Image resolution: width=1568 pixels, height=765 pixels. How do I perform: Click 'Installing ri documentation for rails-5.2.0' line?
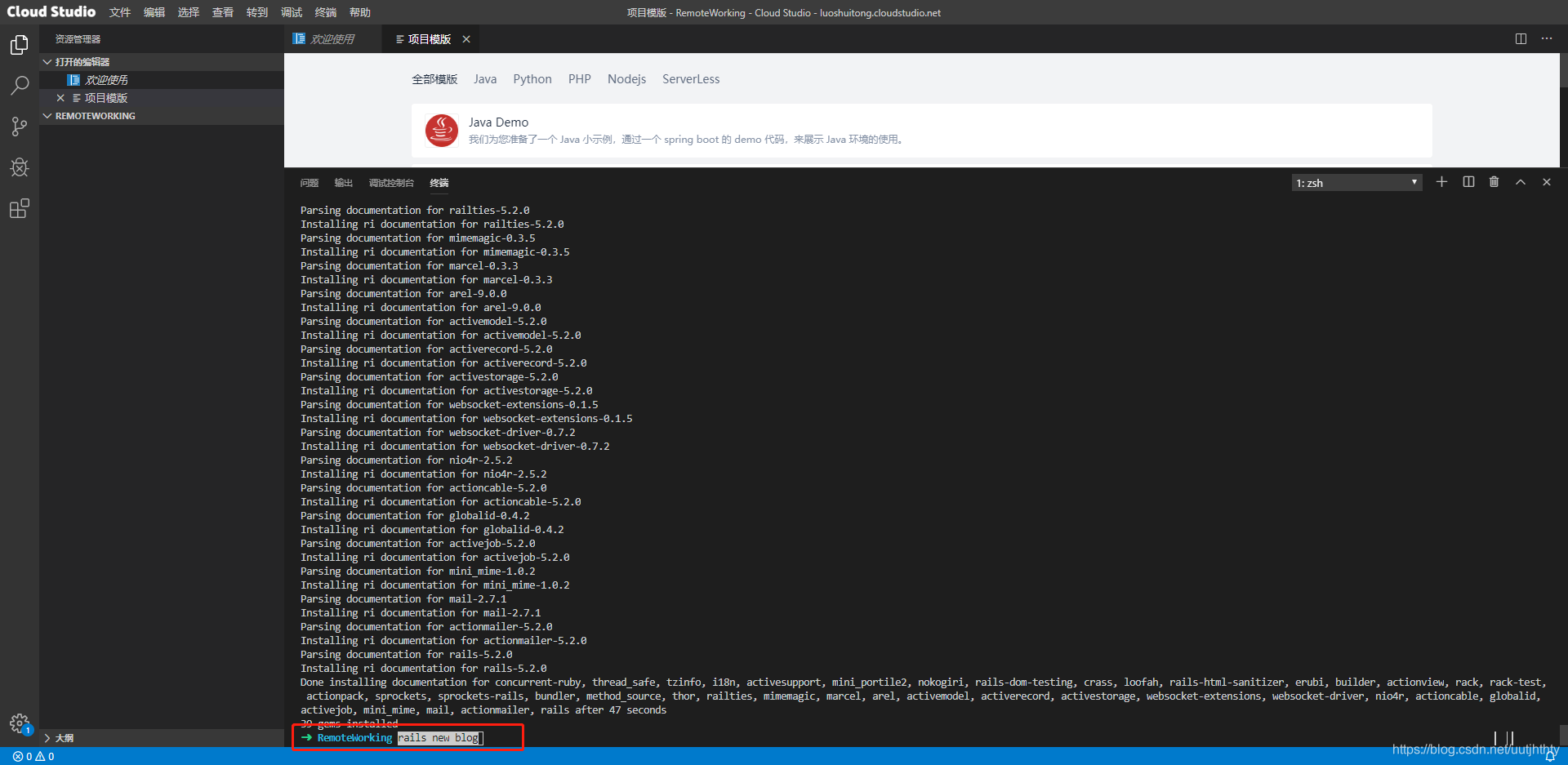[x=424, y=669]
